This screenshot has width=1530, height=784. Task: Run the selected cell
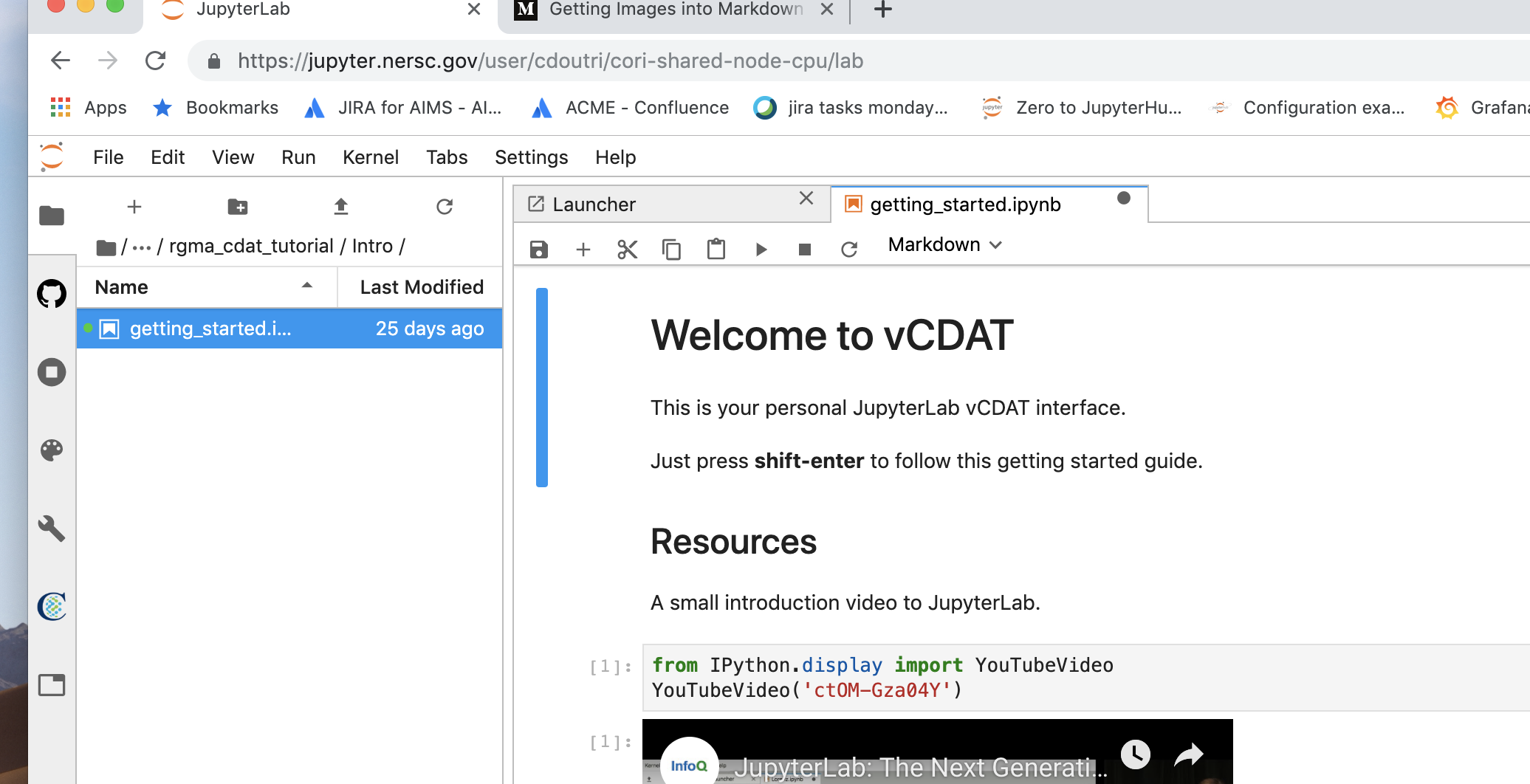click(x=761, y=250)
